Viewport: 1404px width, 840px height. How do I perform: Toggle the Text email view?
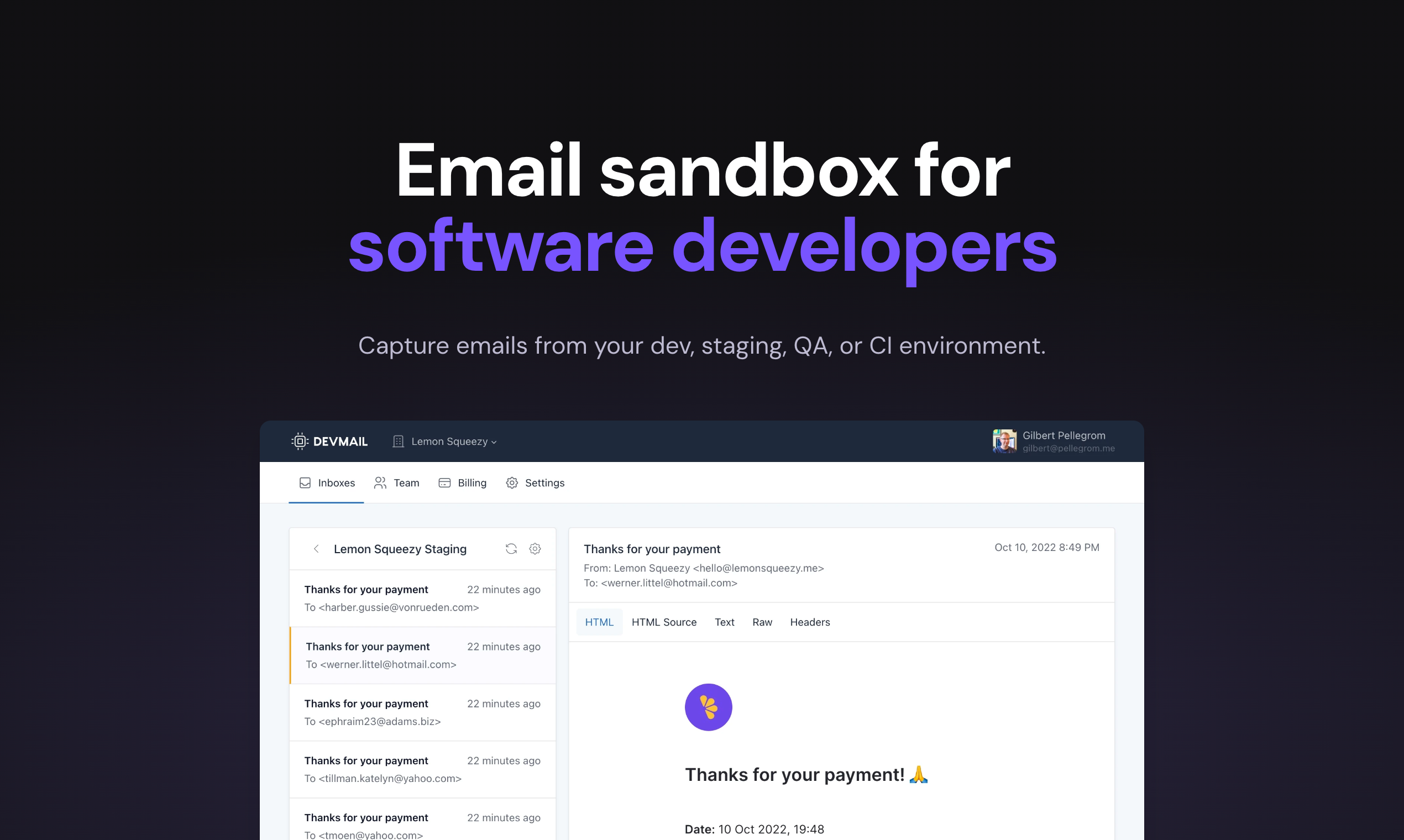click(x=724, y=622)
